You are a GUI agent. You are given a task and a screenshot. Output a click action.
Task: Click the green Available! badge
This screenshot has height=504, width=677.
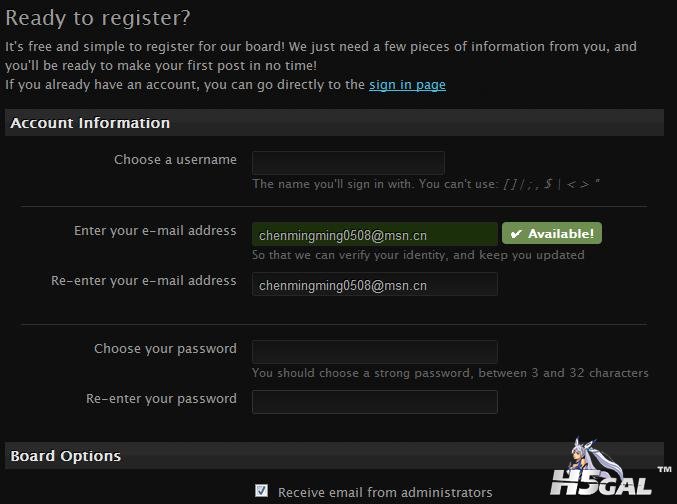(552, 233)
